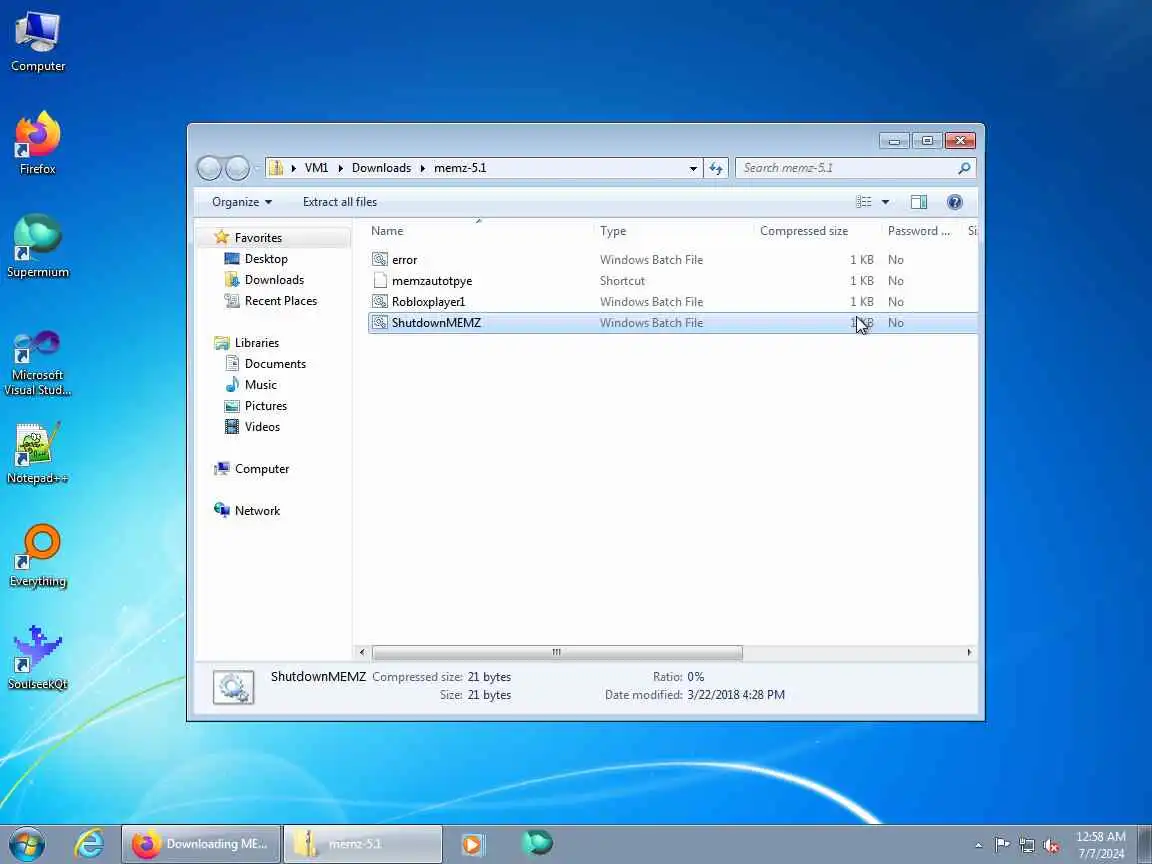Click Extract all files

[x=339, y=202]
